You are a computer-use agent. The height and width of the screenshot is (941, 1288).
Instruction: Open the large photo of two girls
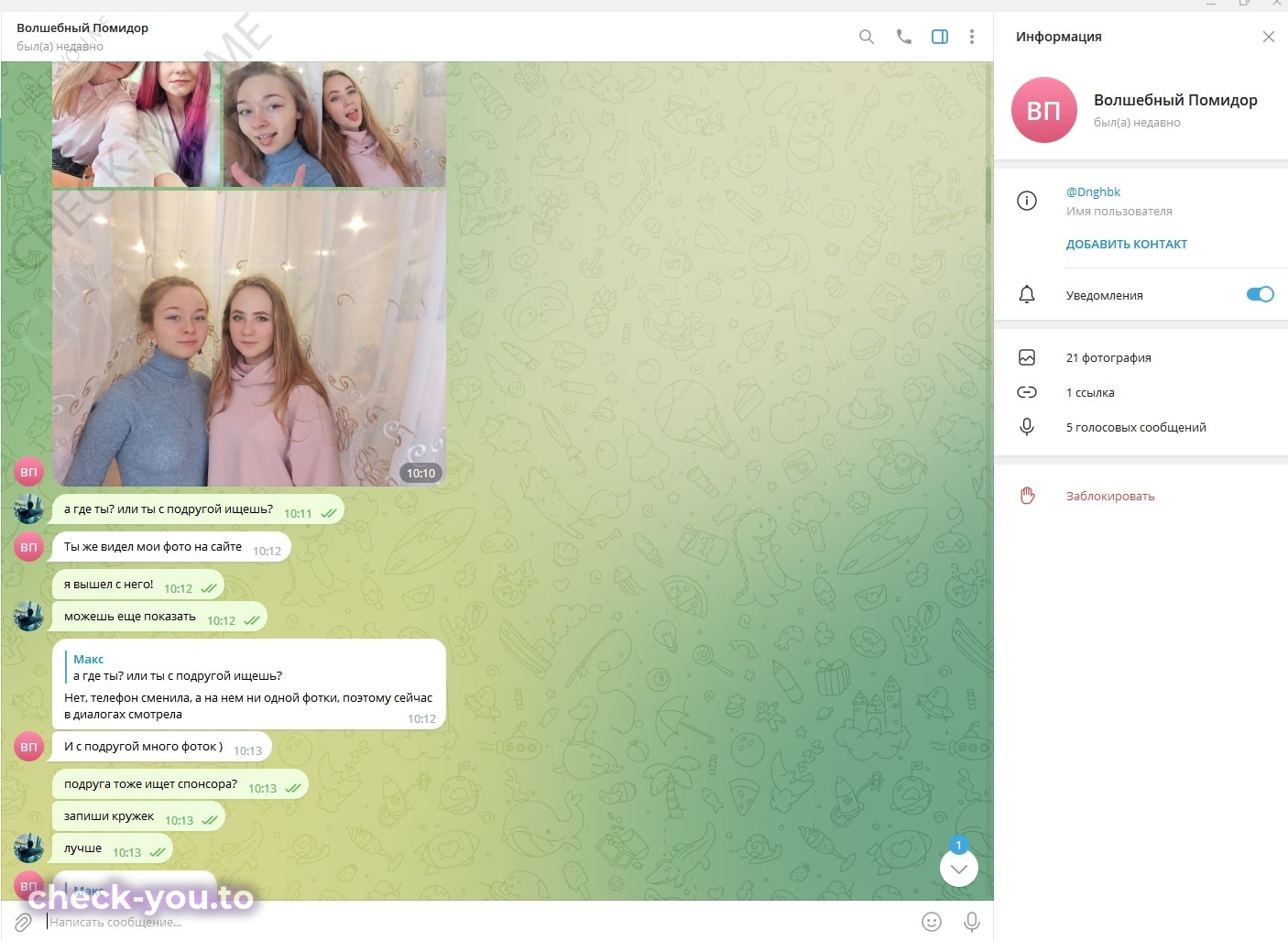pyautogui.click(x=249, y=338)
